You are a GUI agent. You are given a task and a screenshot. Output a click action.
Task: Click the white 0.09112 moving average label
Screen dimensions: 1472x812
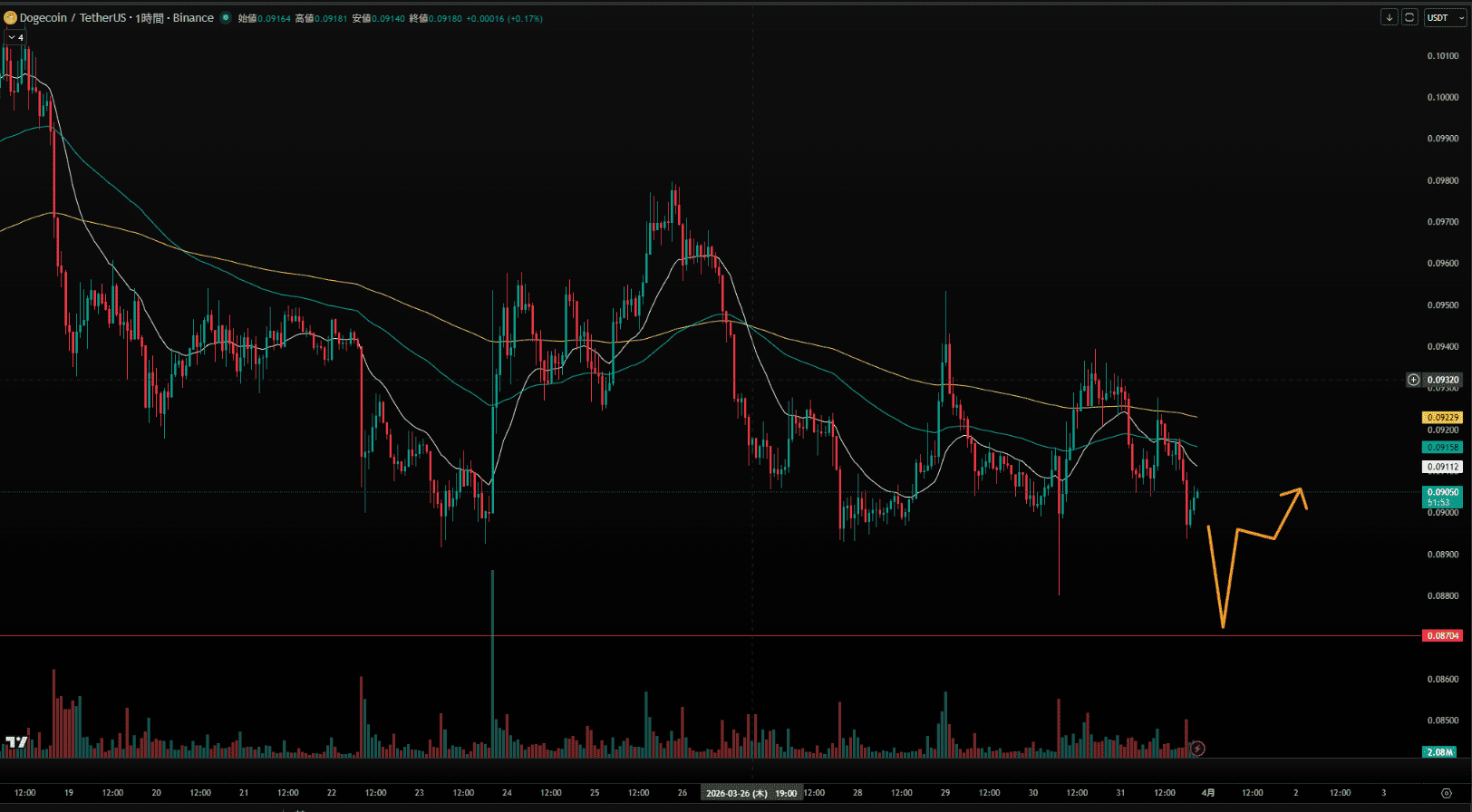(1442, 468)
